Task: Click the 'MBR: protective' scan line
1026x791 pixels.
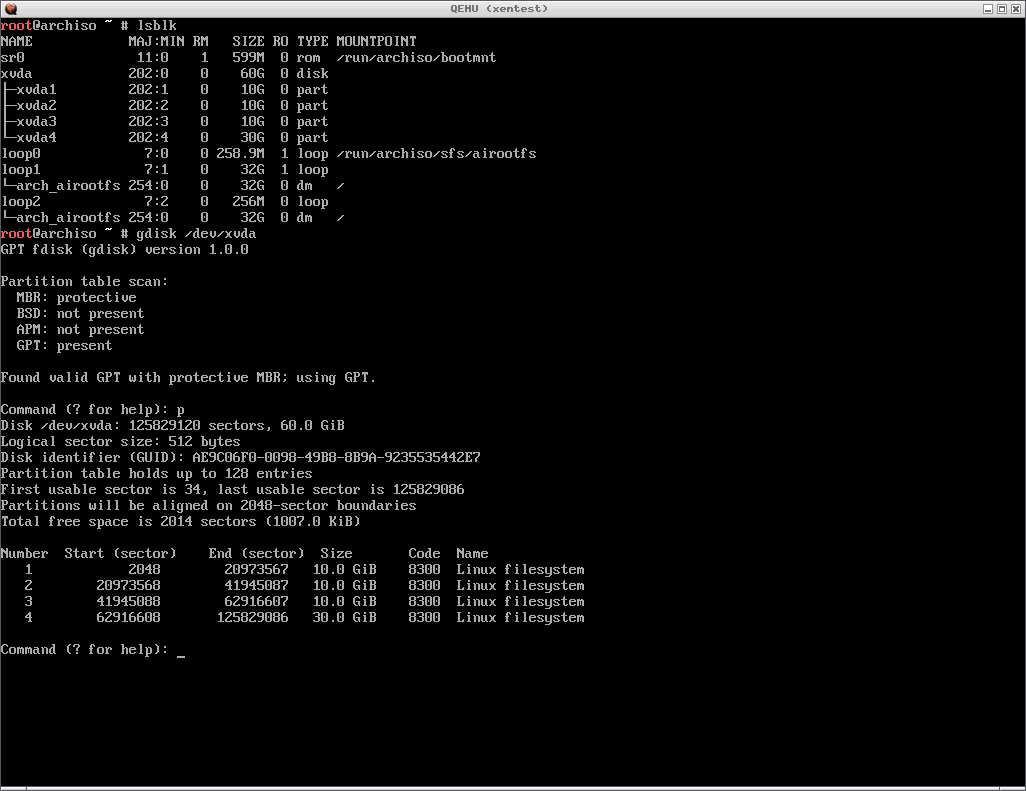Action: 76,298
